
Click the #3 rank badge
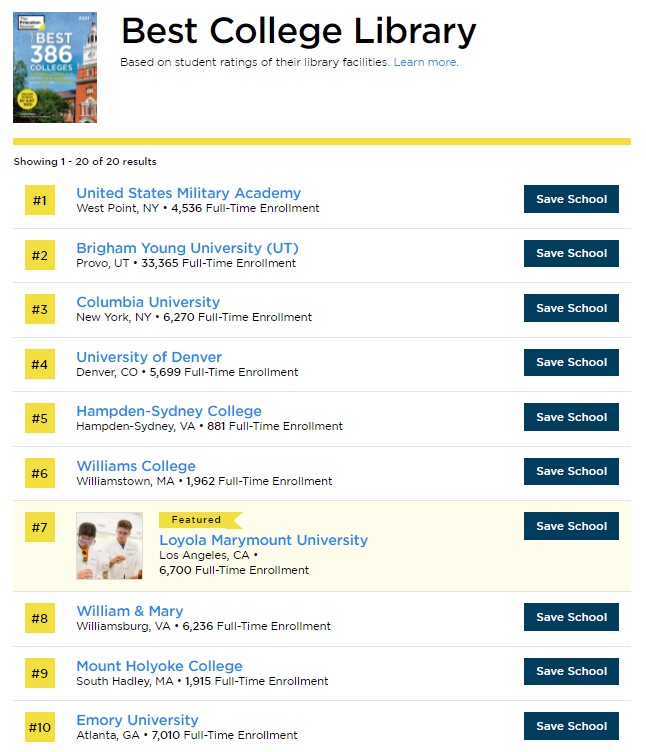[x=40, y=309]
